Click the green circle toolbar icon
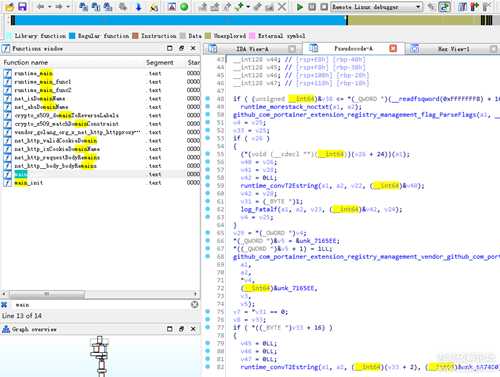This screenshot has width=500, height=377. coord(184,6)
